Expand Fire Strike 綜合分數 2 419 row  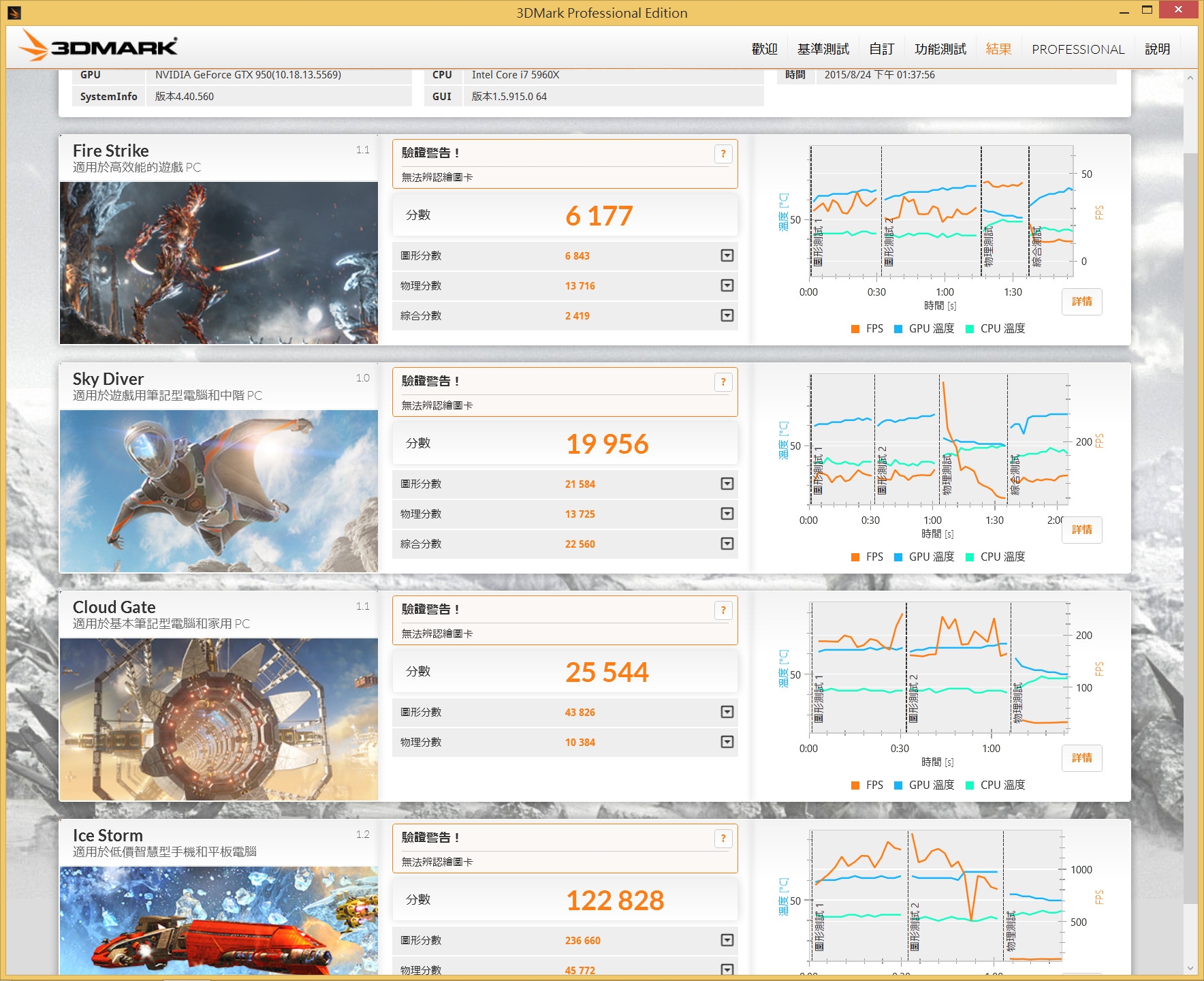click(x=727, y=315)
